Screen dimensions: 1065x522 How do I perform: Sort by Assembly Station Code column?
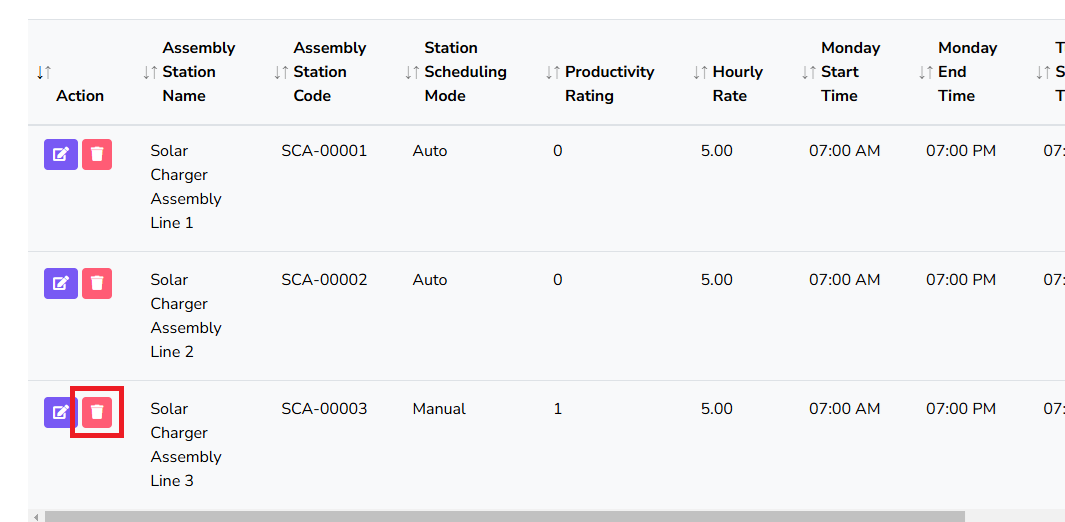281,72
